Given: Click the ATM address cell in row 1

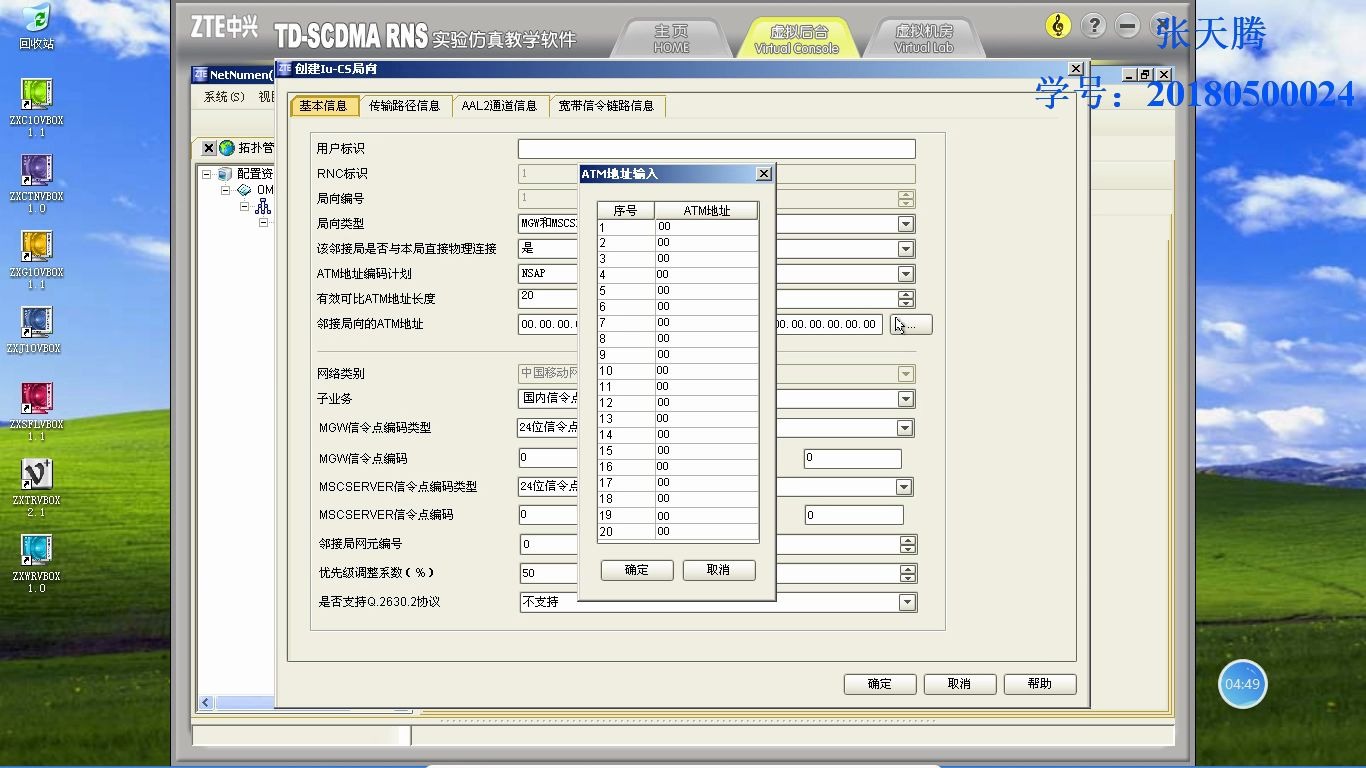Looking at the screenshot, I should click(x=706, y=227).
